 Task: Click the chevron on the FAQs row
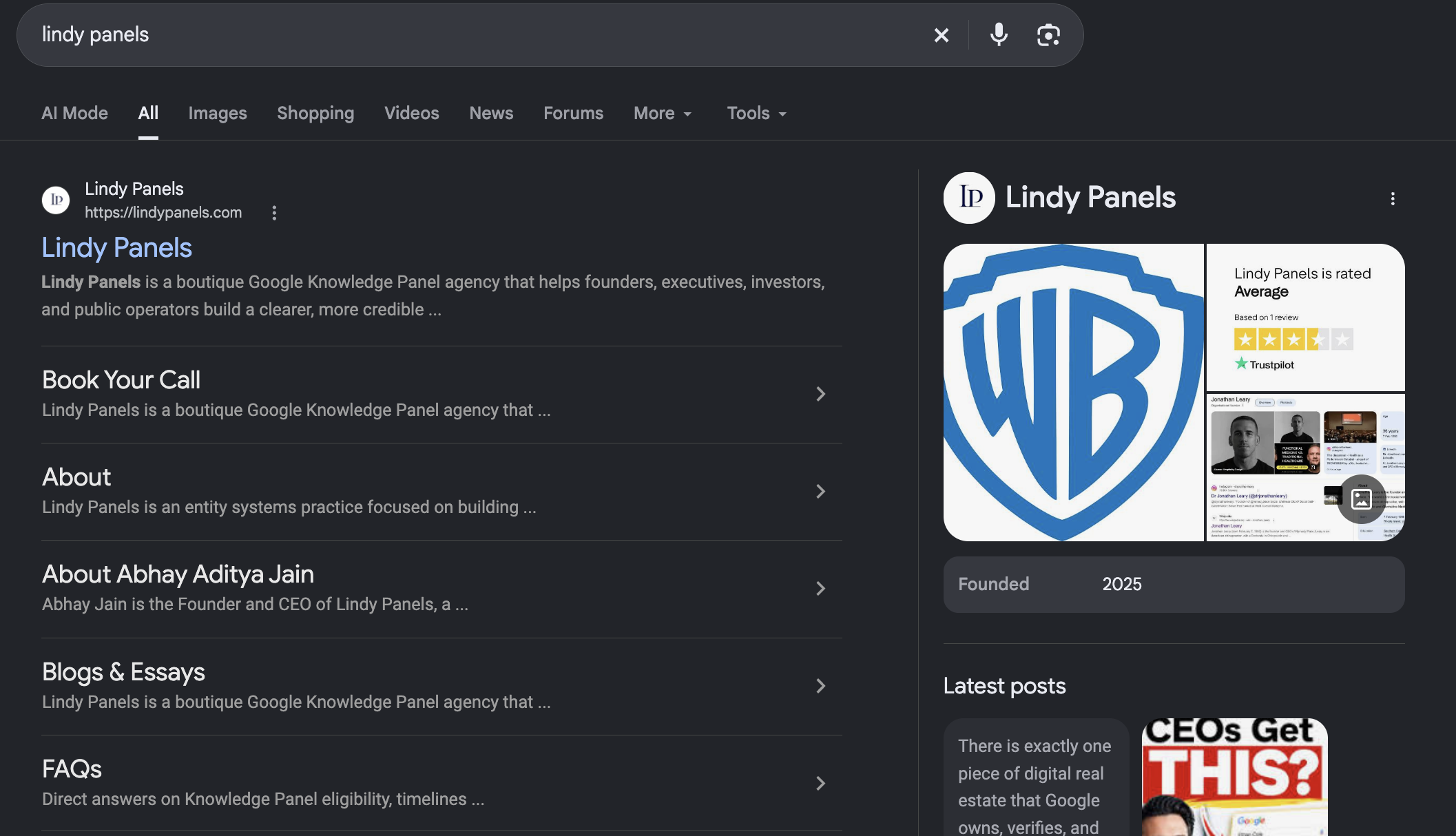point(820,783)
